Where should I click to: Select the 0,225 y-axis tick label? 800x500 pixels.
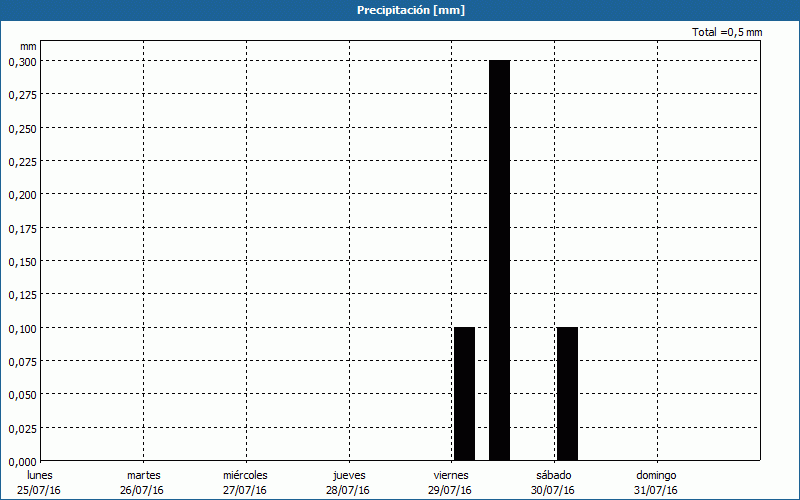tap(22, 161)
